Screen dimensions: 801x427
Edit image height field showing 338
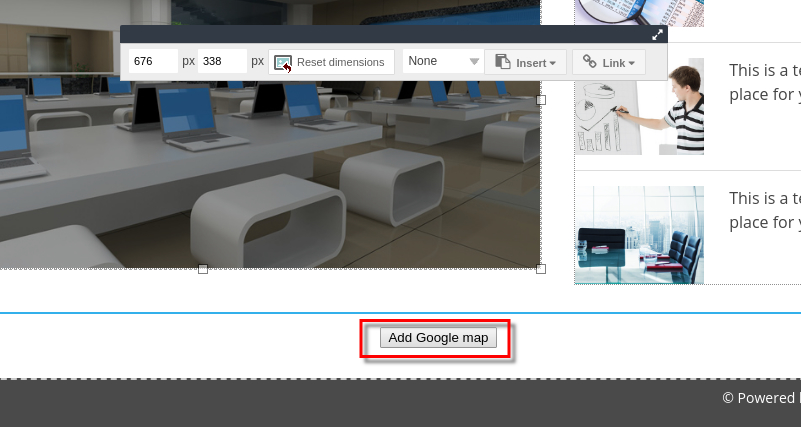[222, 61]
